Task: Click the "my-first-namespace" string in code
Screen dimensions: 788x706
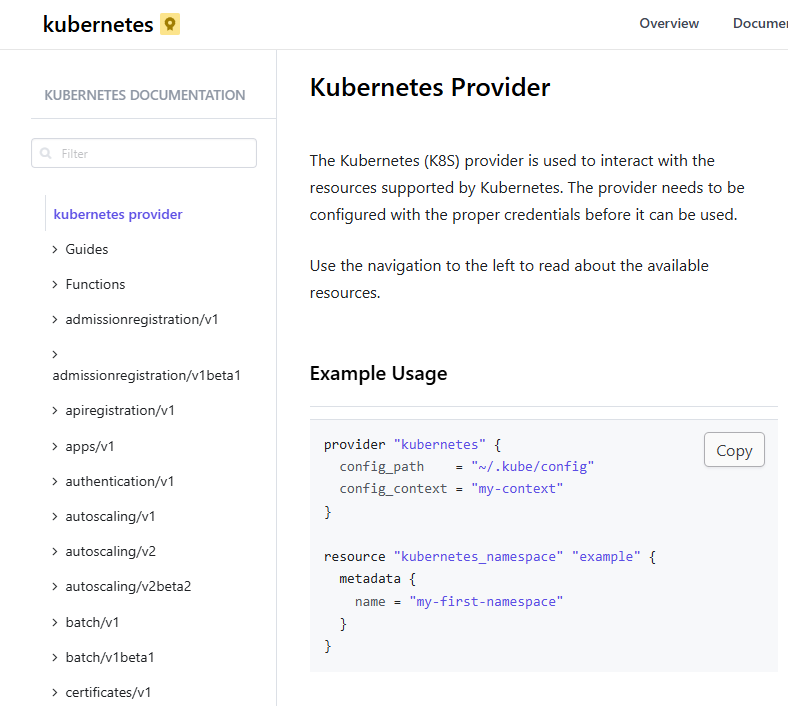Action: click(486, 601)
